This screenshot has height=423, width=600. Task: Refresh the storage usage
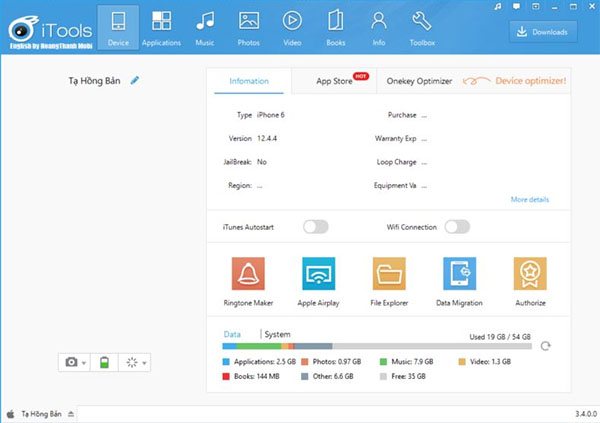click(545, 346)
